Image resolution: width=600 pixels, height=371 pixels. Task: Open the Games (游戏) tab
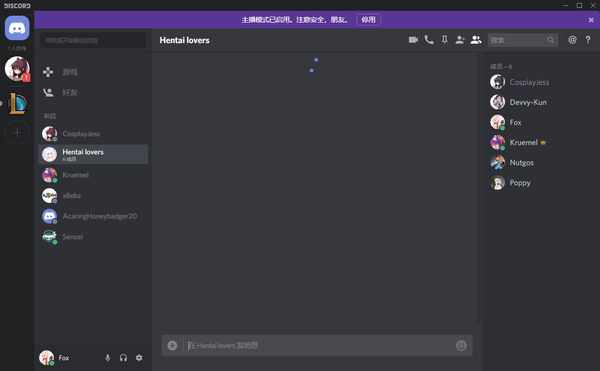tap(93, 72)
